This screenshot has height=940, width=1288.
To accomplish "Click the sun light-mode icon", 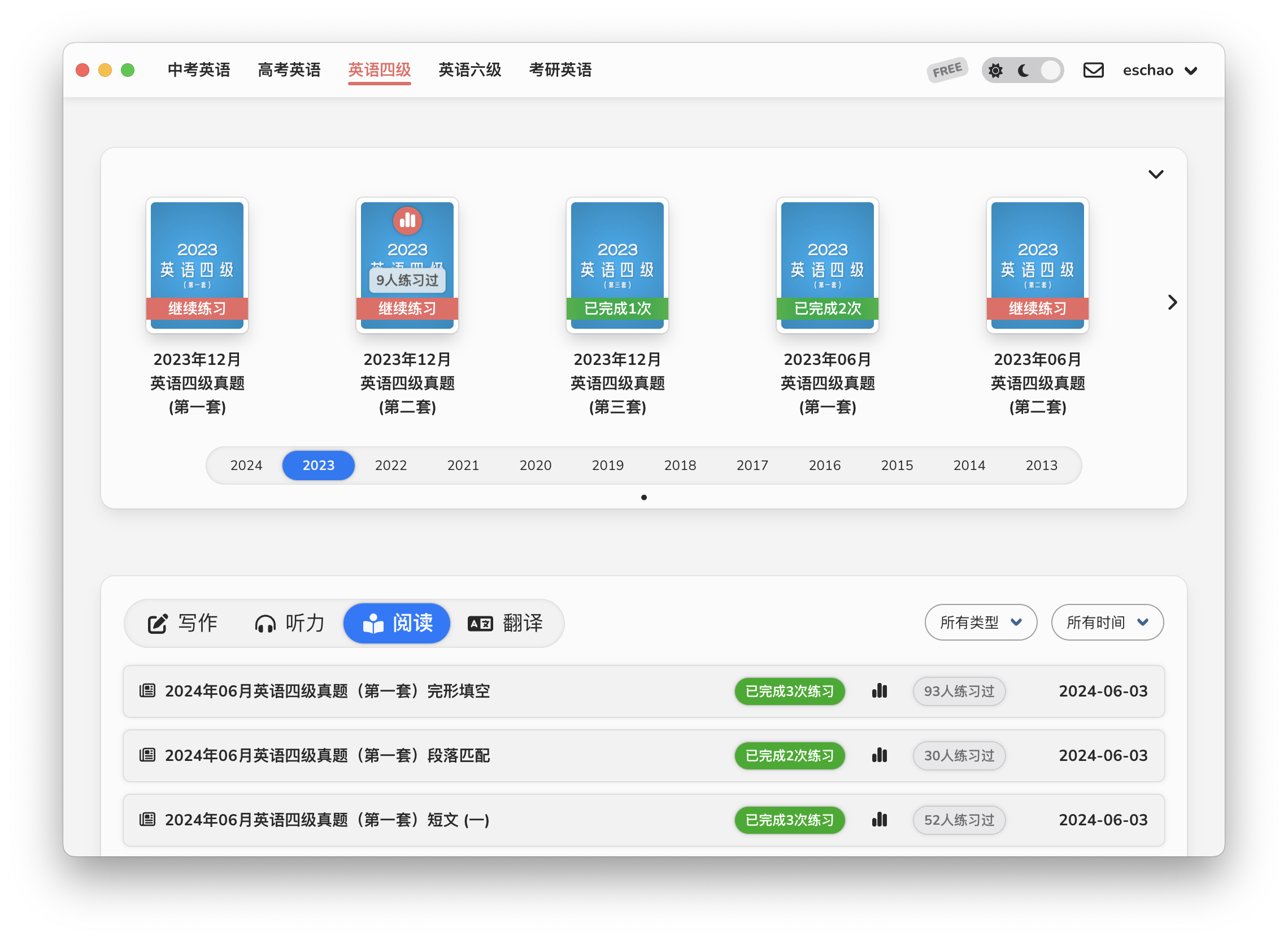I will pyautogui.click(x=995, y=70).
